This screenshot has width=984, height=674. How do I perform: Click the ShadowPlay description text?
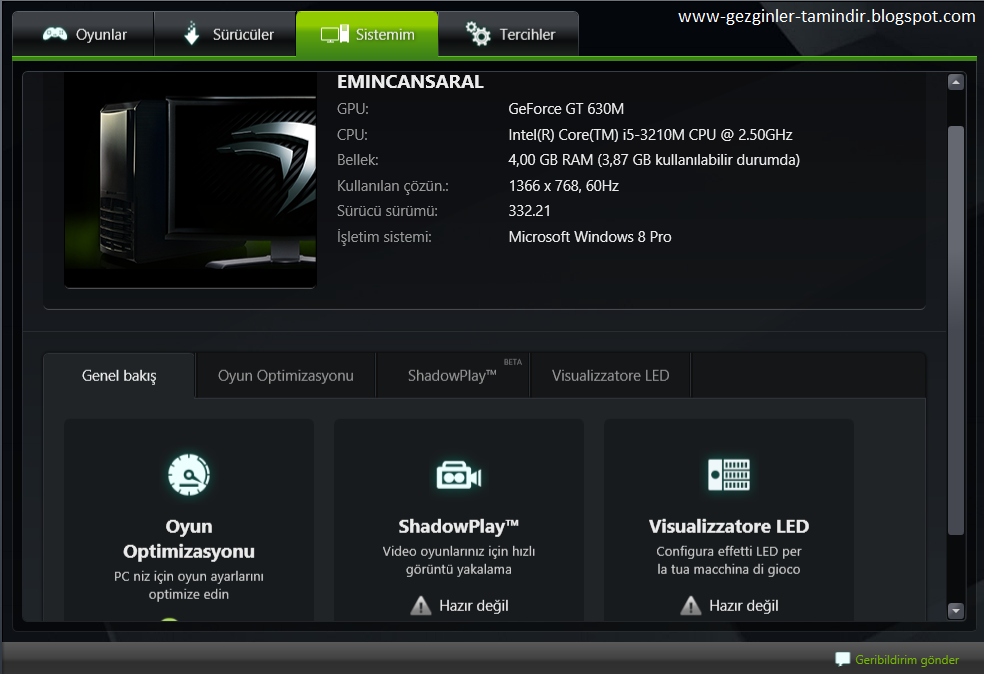(x=459, y=560)
